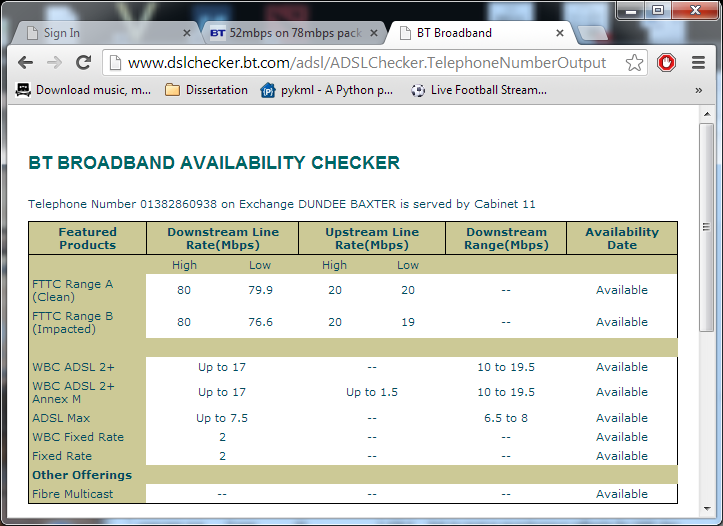Close the Sign In tab
This screenshot has height=526, width=723.
point(187,33)
